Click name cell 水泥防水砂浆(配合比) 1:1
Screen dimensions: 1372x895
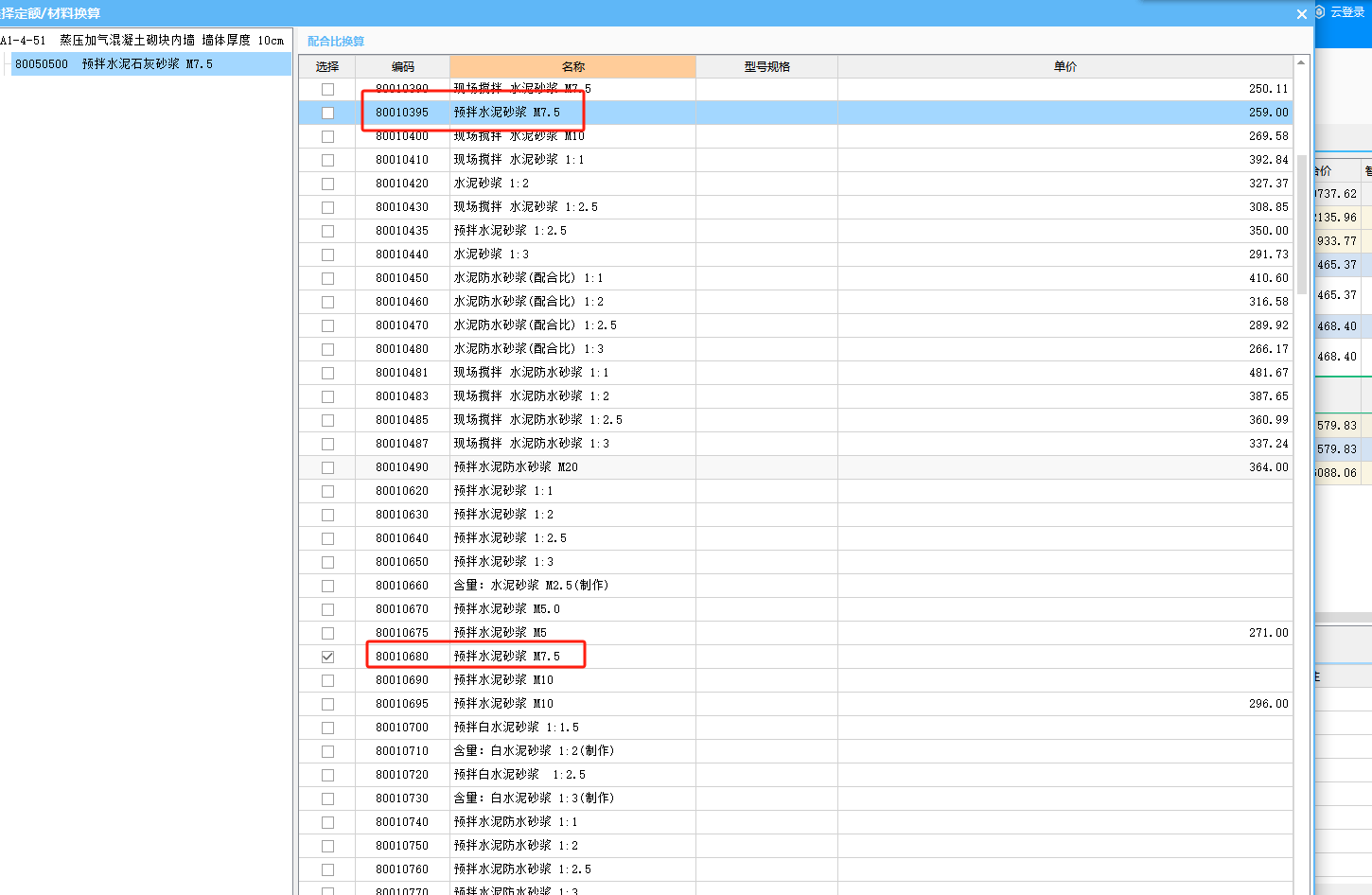[x=573, y=278]
